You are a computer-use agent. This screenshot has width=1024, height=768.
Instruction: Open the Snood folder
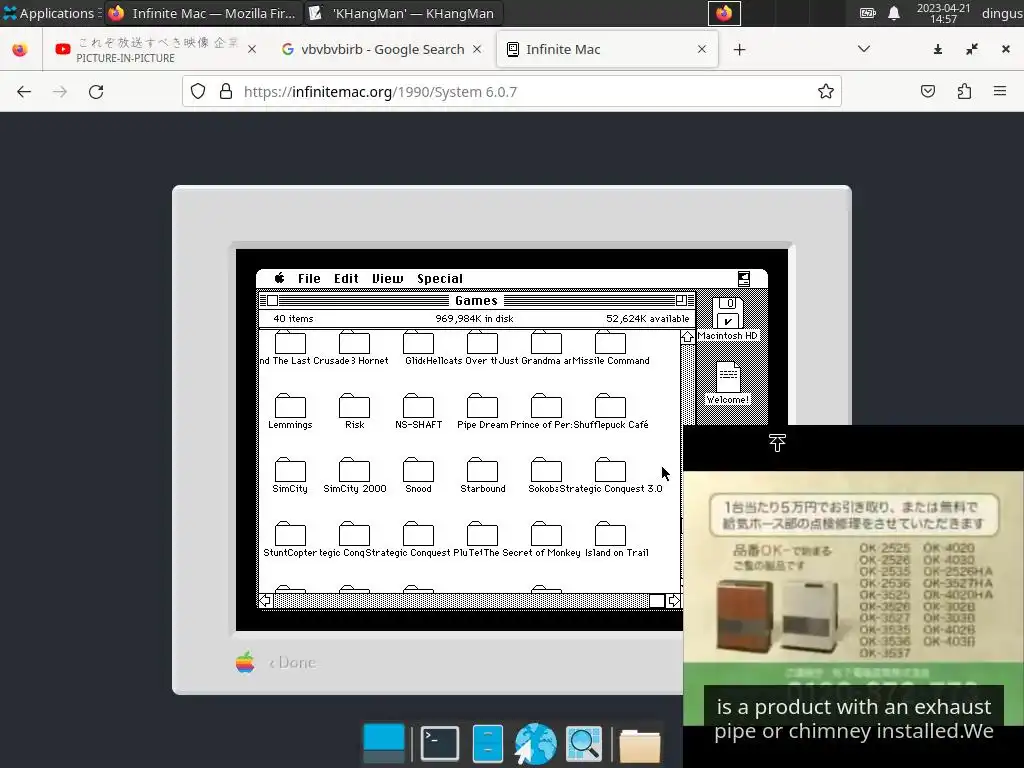click(x=419, y=470)
